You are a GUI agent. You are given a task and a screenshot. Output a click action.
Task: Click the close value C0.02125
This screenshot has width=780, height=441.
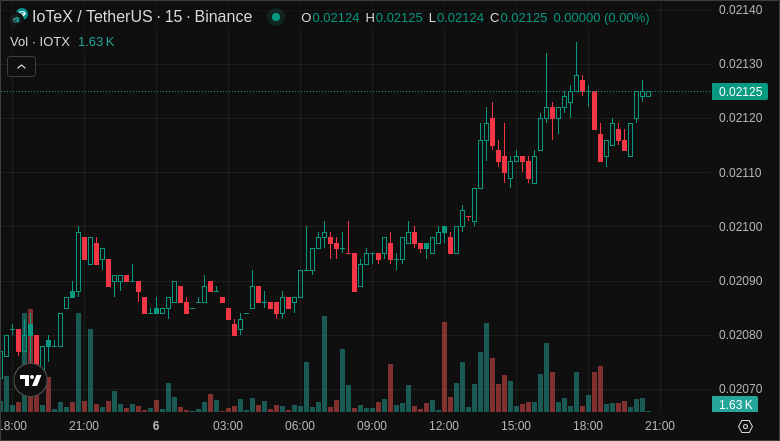click(x=519, y=18)
